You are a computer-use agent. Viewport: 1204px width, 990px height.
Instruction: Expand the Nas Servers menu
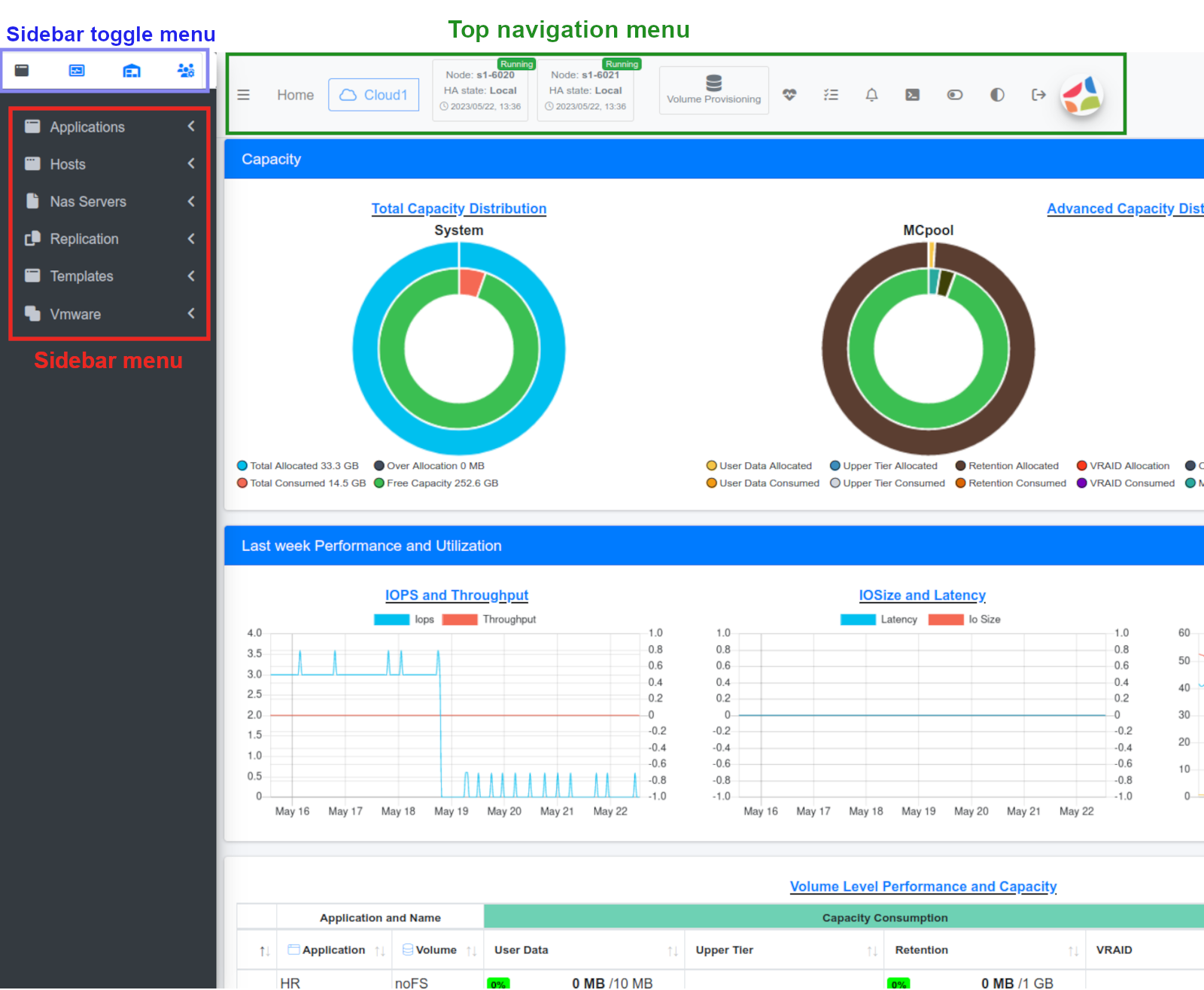click(108, 202)
